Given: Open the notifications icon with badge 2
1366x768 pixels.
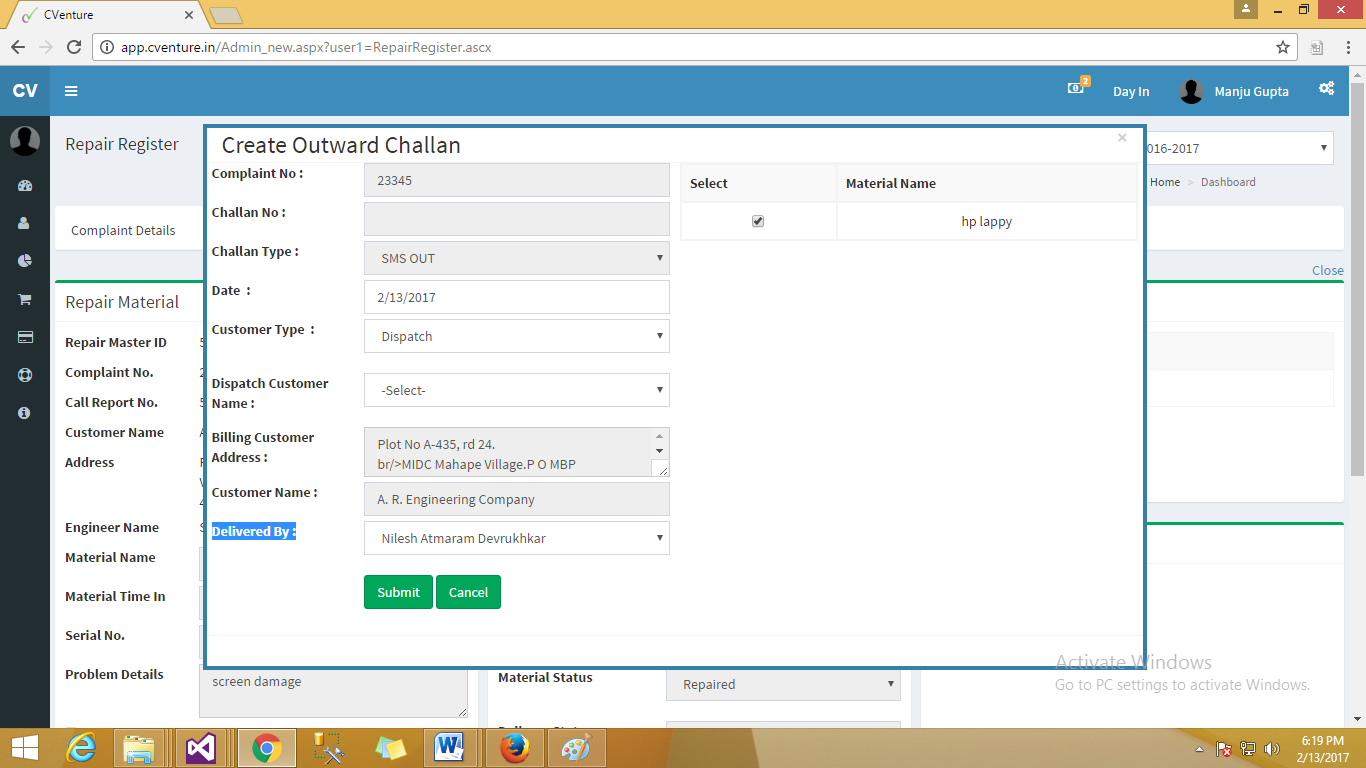Looking at the screenshot, I should (1077, 87).
